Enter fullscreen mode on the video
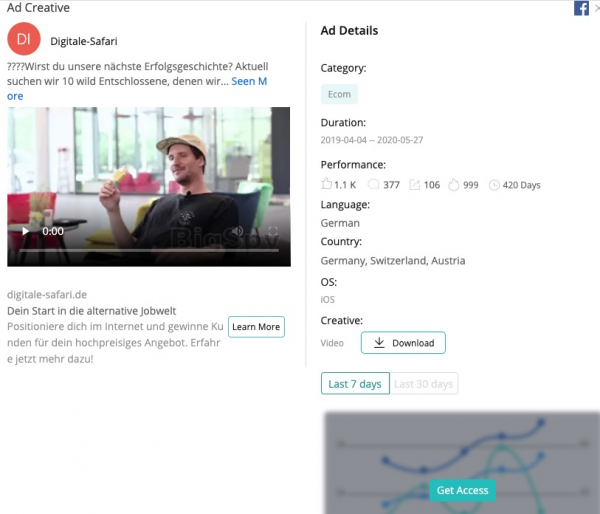 pos(273,231)
